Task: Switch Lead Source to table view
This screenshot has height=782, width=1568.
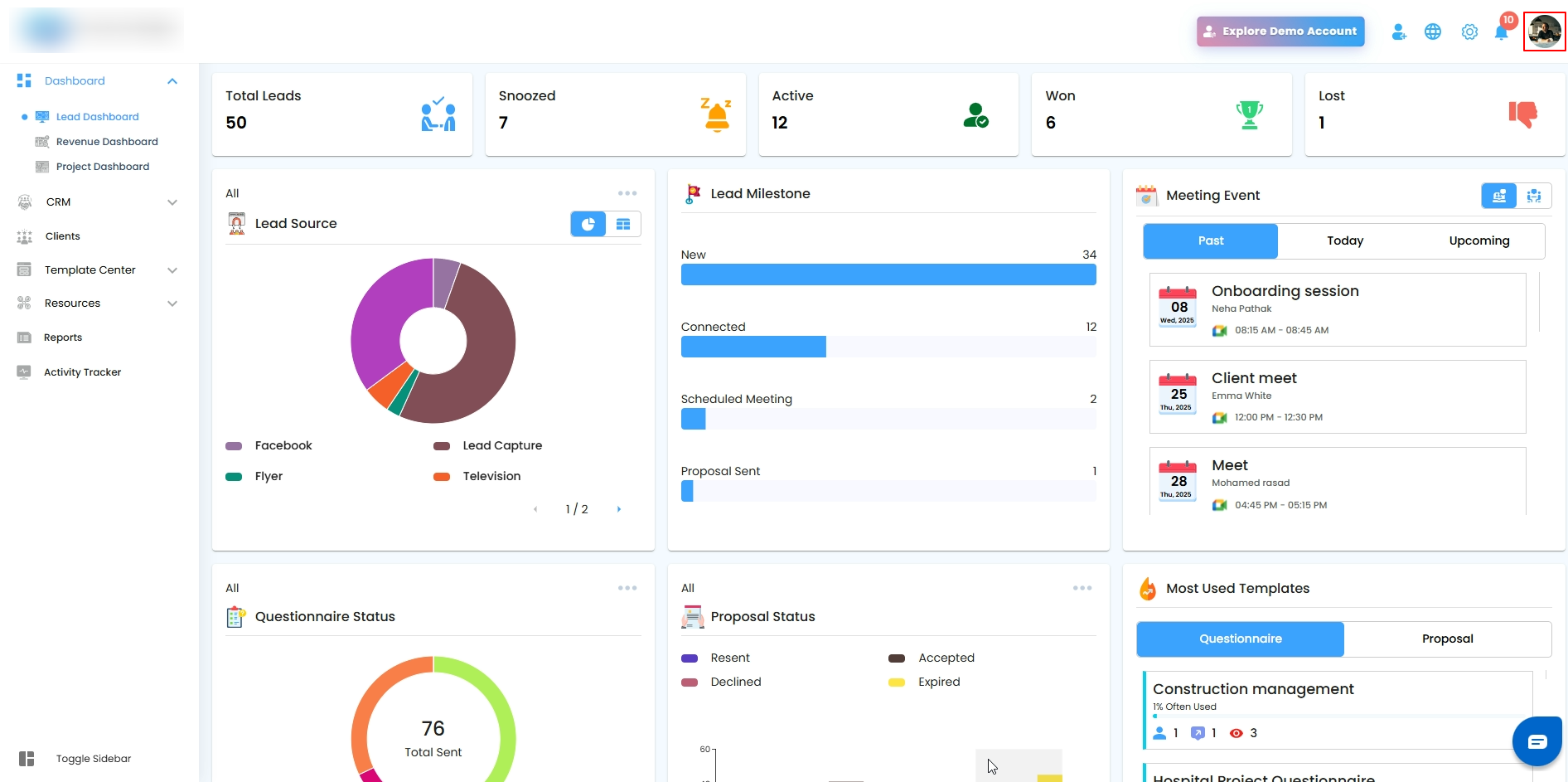Action: (x=623, y=224)
